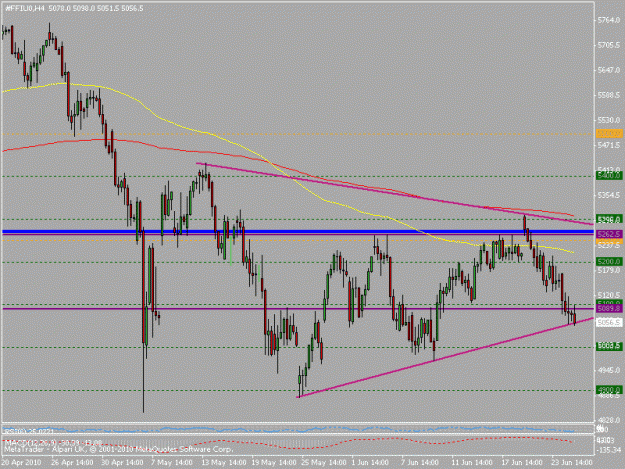Screen dimensions: 625x469
Task: Click the 5354.5 price axis label
Action: tap(609, 195)
